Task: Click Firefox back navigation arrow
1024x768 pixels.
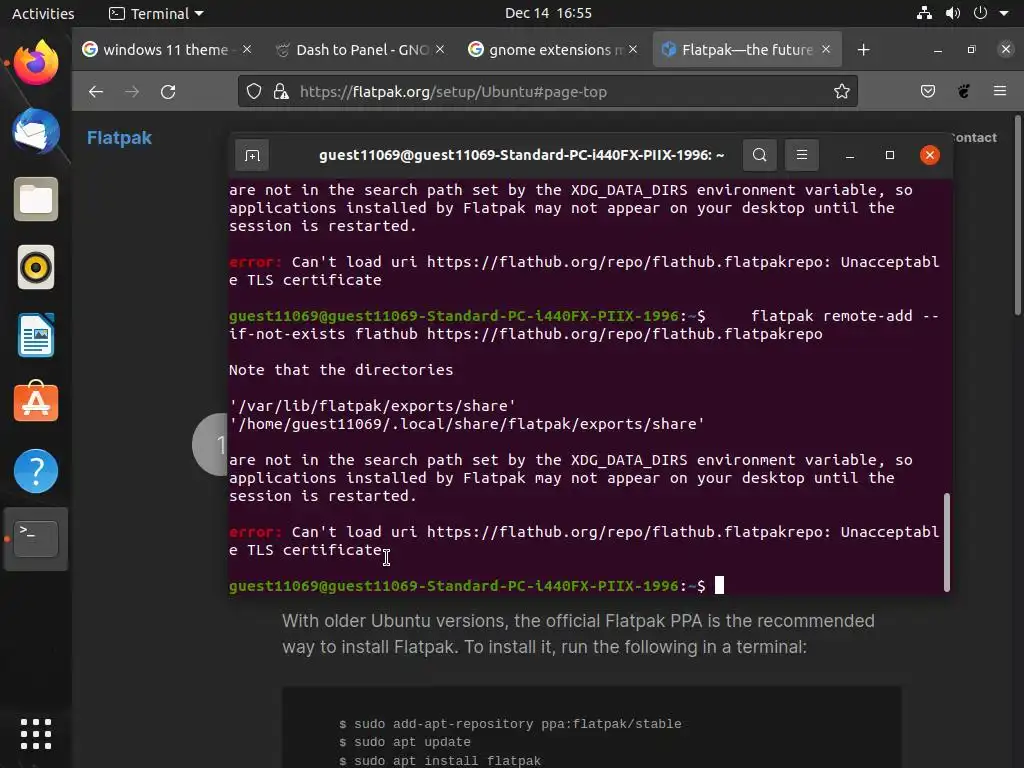Action: (x=96, y=91)
